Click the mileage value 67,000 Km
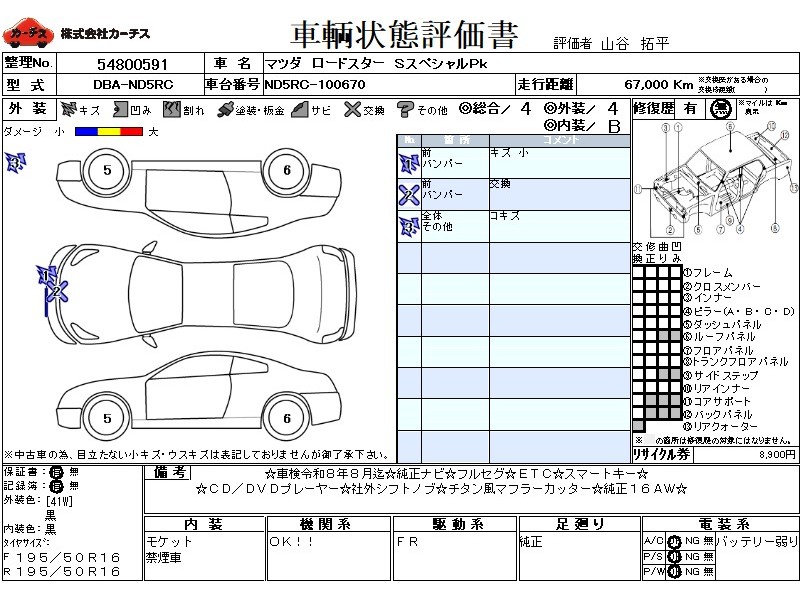This screenshot has height=600, width=800. click(658, 85)
